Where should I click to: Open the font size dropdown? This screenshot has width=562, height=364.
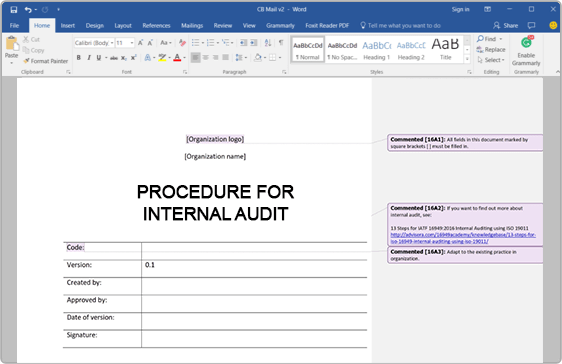(x=132, y=43)
